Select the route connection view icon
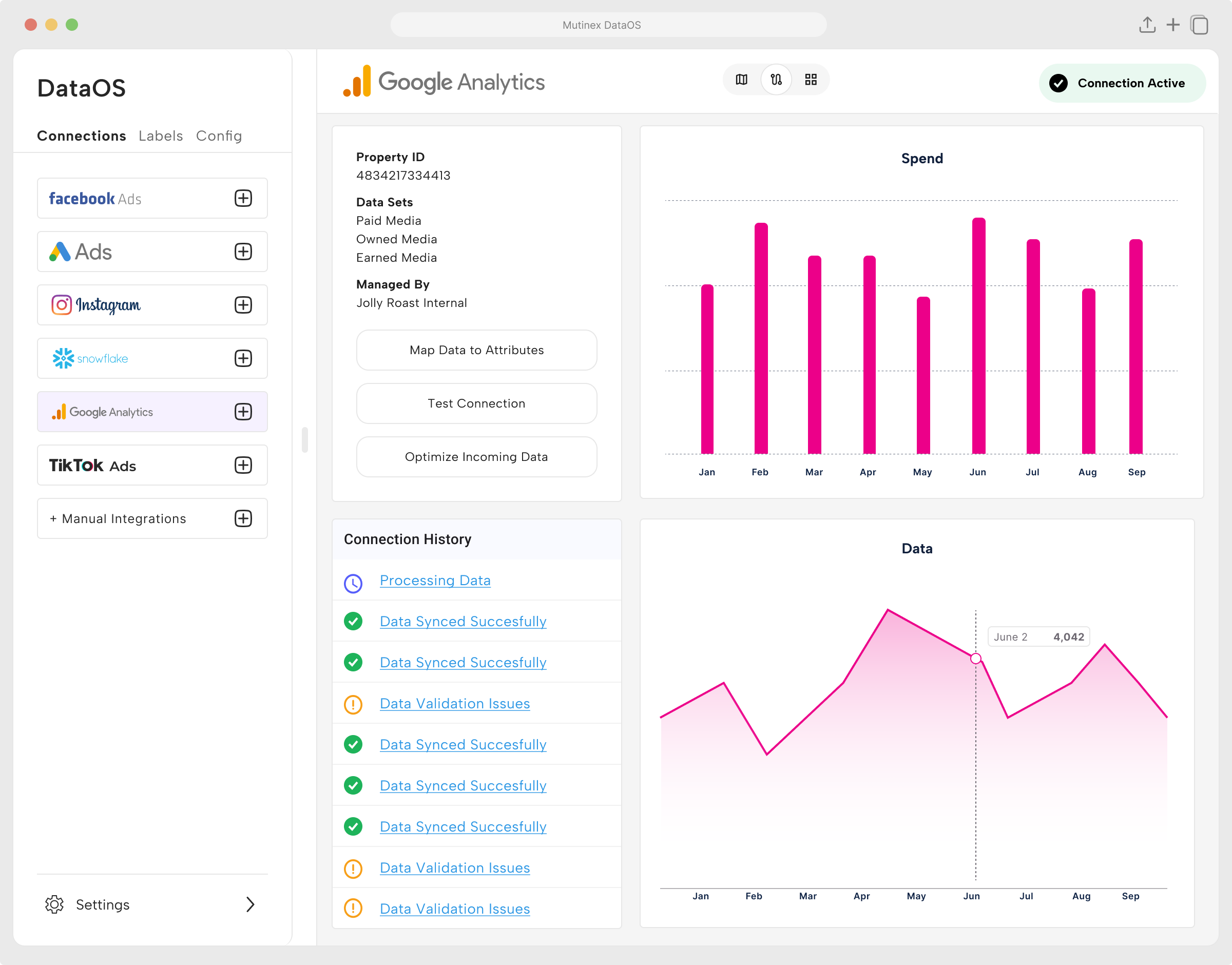Viewport: 1232px width, 965px height. (776, 80)
